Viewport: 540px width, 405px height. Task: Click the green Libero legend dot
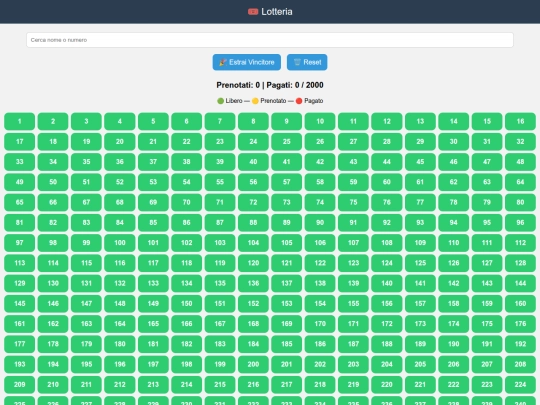click(x=220, y=101)
